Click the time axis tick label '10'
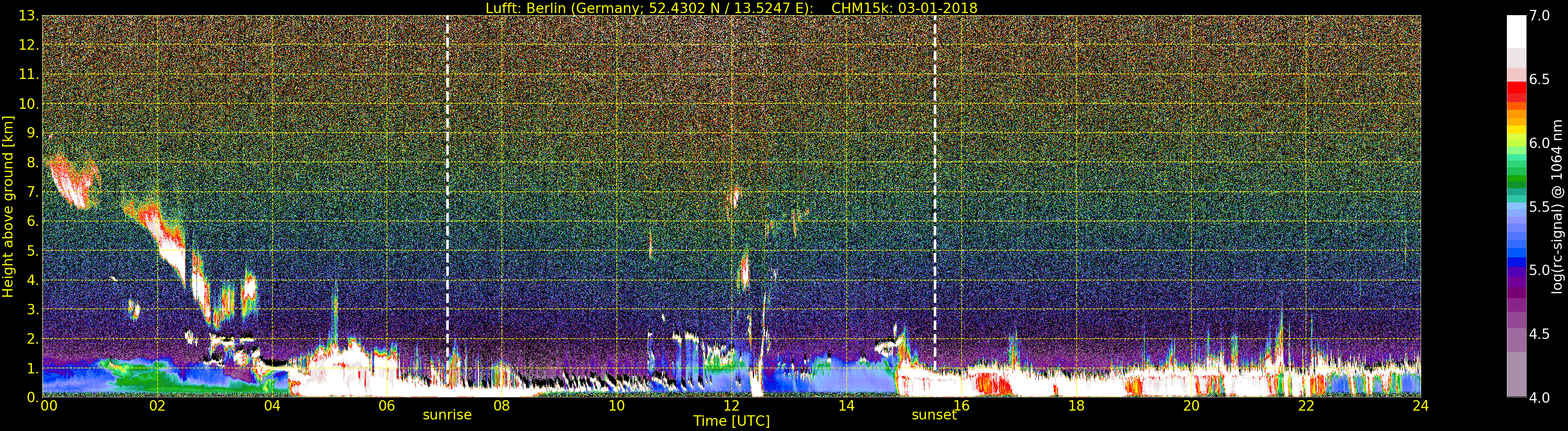The height and width of the screenshot is (431, 1568). click(617, 406)
